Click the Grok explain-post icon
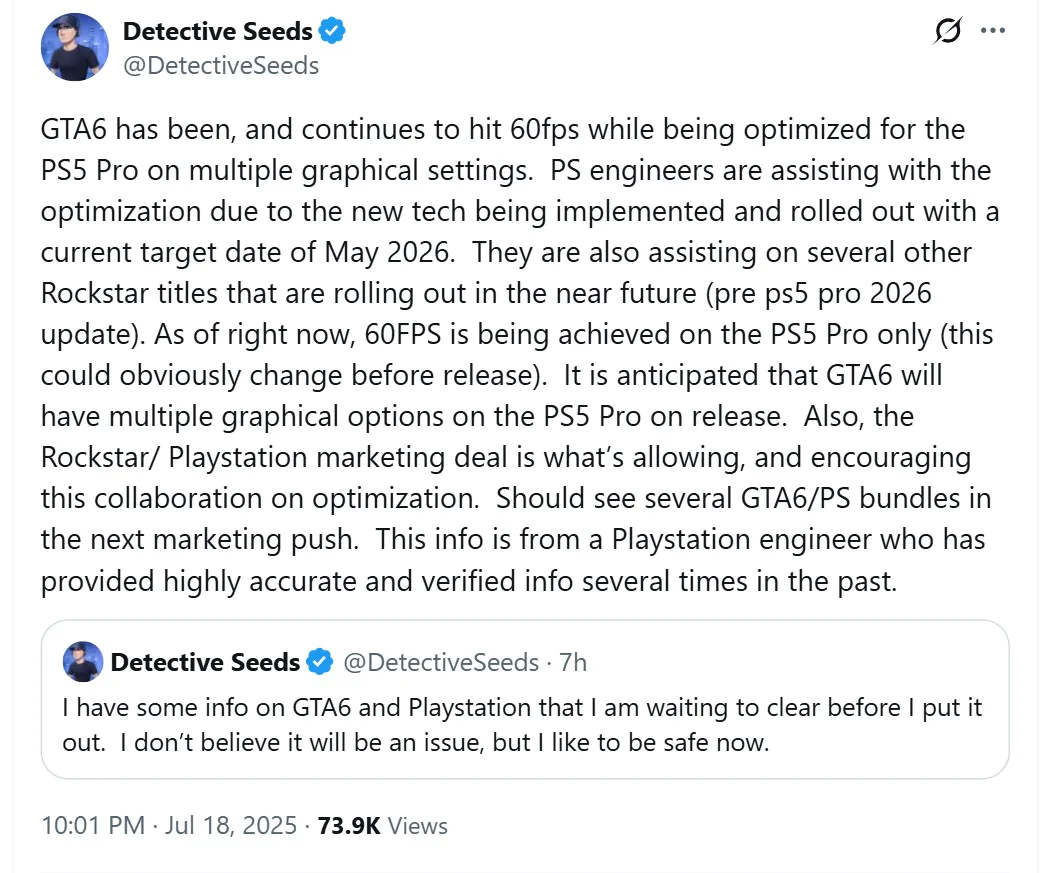 [x=947, y=32]
